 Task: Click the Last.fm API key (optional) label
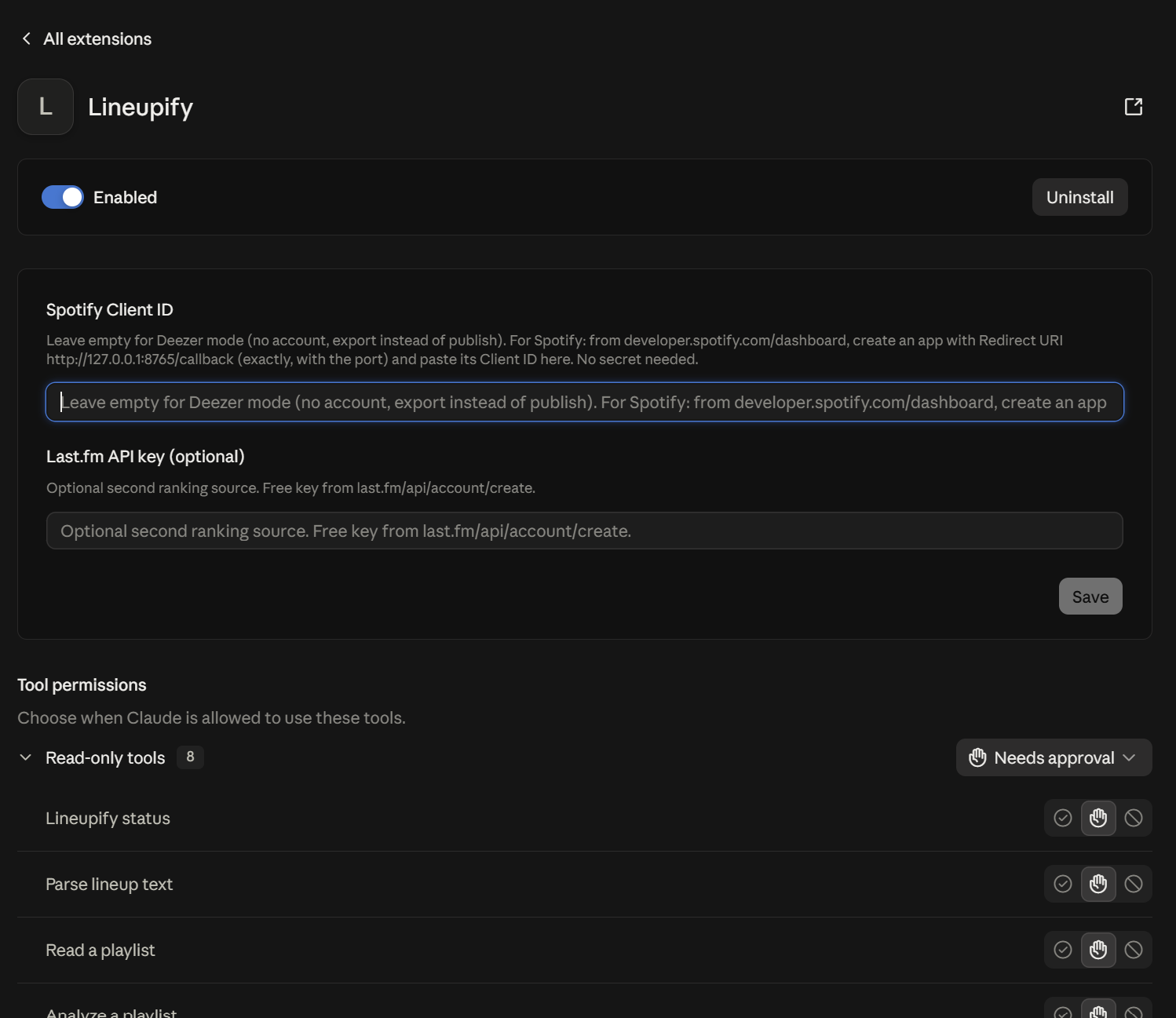tap(145, 456)
